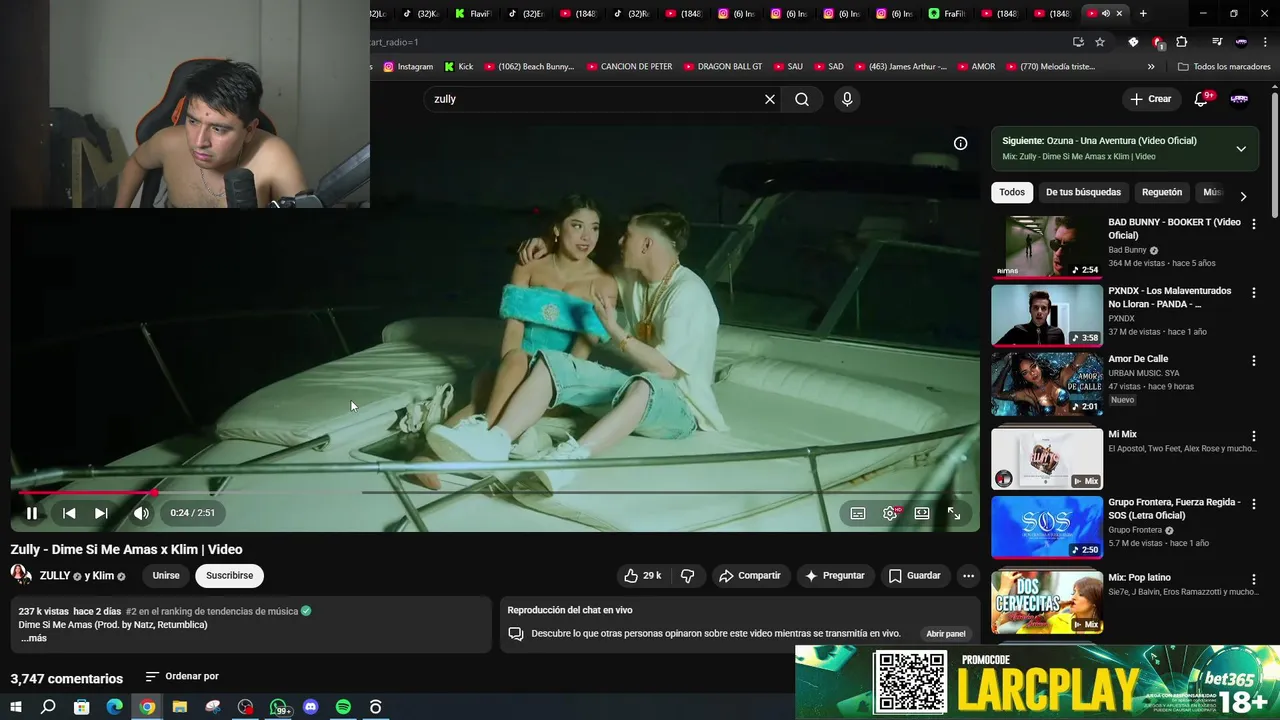
Task: Open more actions menu below video
Action: pyautogui.click(x=968, y=576)
